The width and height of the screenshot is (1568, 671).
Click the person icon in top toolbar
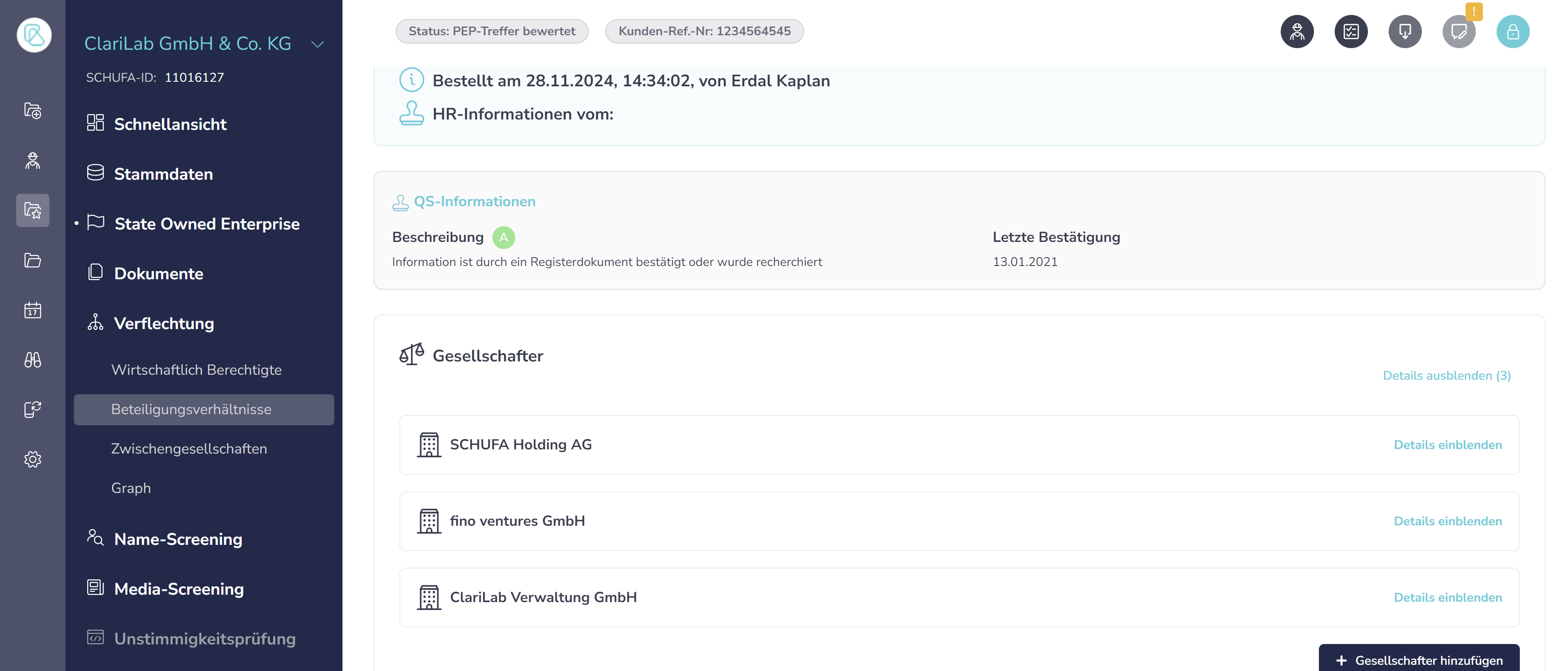[x=1297, y=32]
